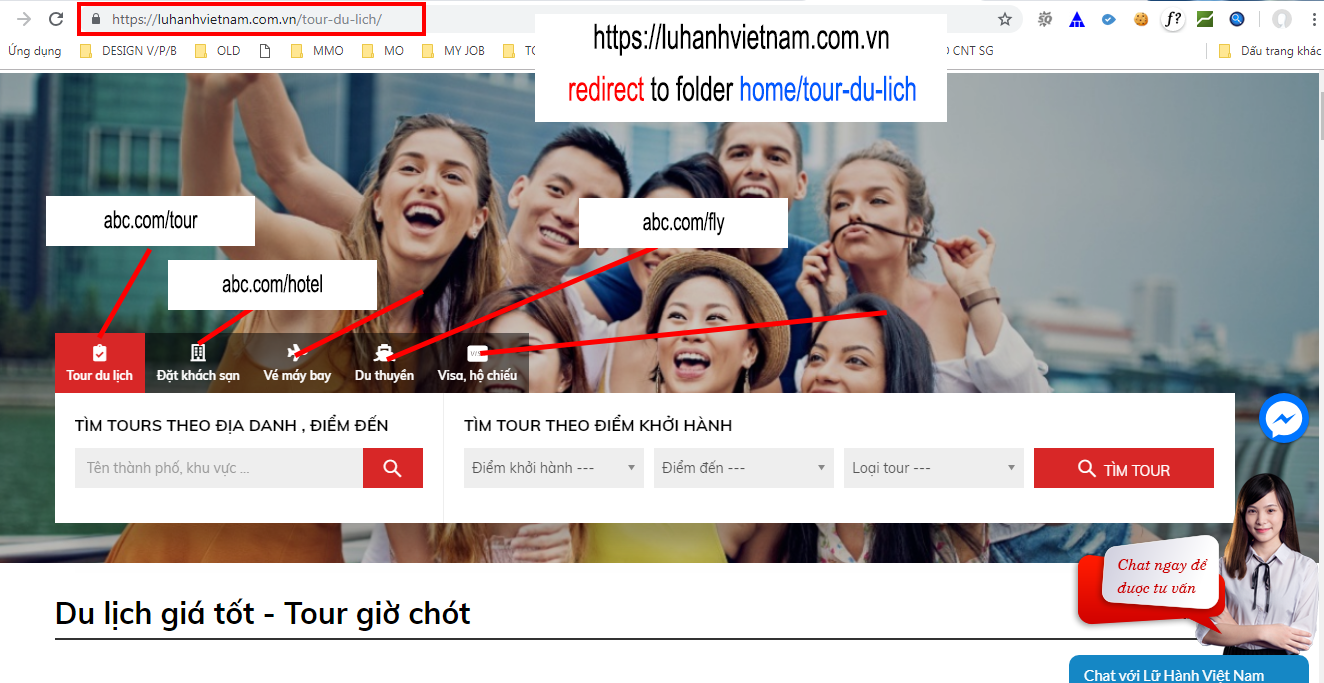Click the TÌM TOUR button
Viewport: 1324px width, 683px height.
tap(1124, 468)
